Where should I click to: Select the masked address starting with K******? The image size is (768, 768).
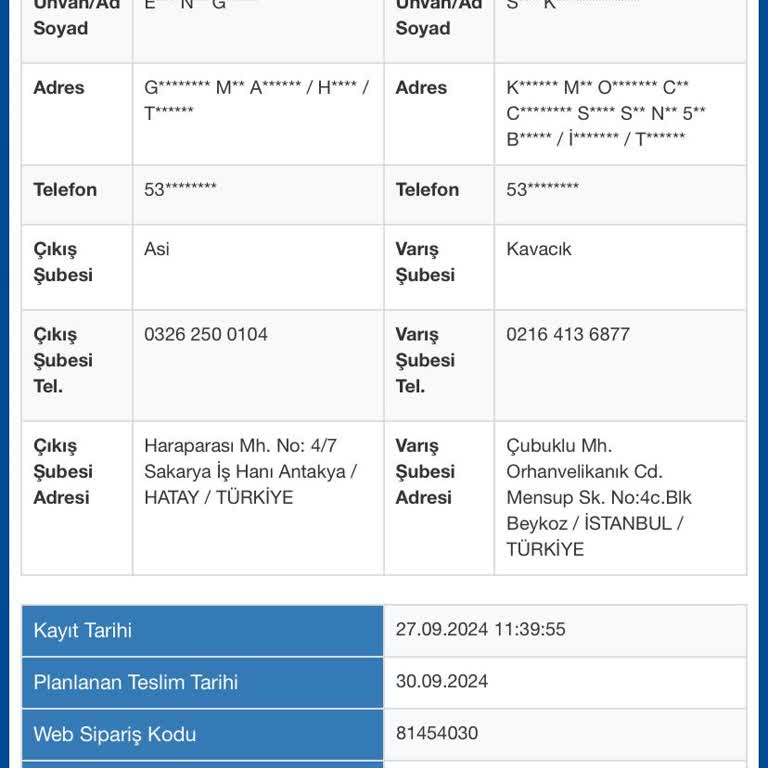[x=606, y=113]
